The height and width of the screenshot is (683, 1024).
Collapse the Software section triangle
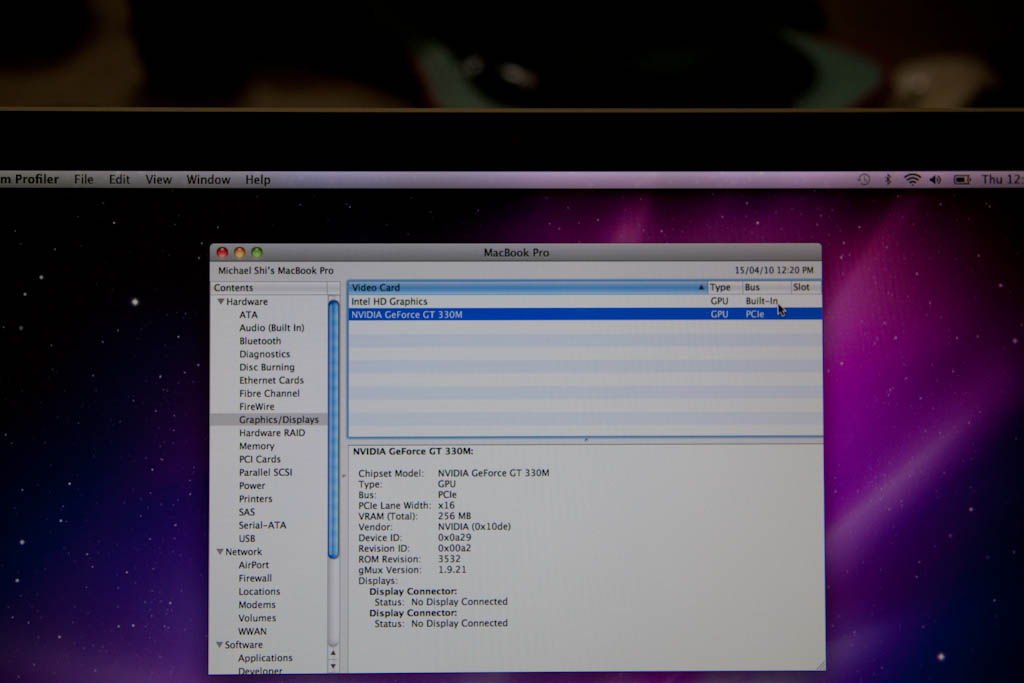(x=219, y=644)
